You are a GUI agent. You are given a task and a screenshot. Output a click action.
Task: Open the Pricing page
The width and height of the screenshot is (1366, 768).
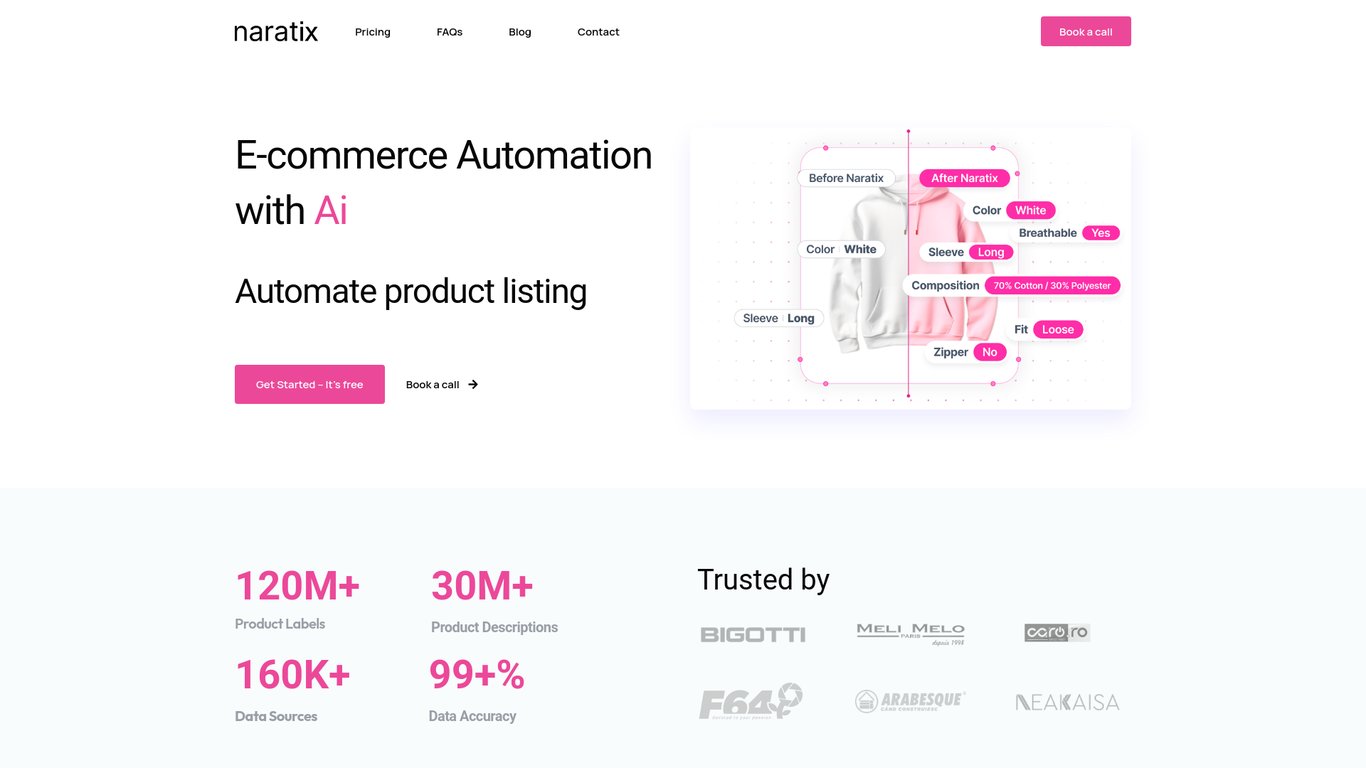coord(373,32)
